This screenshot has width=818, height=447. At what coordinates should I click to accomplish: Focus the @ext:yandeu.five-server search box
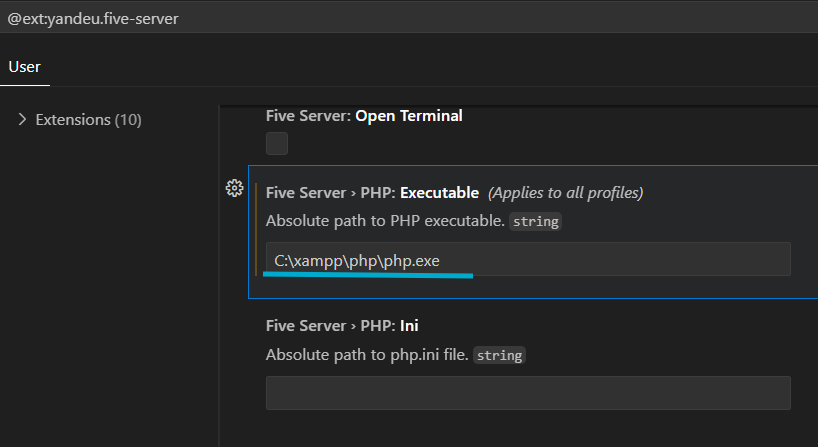coord(409,18)
